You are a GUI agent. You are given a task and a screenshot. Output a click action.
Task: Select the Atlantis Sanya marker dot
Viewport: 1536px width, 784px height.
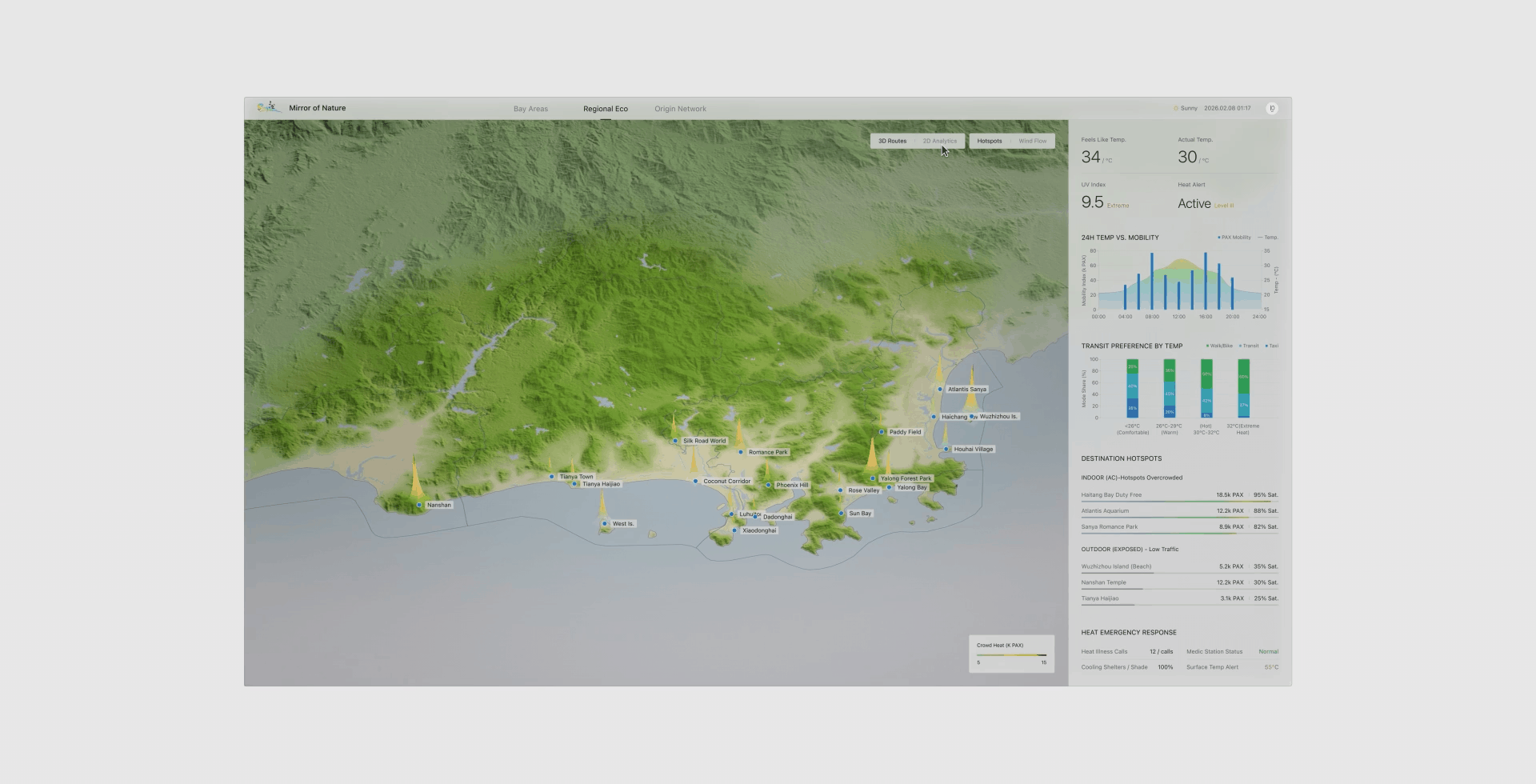pos(940,390)
